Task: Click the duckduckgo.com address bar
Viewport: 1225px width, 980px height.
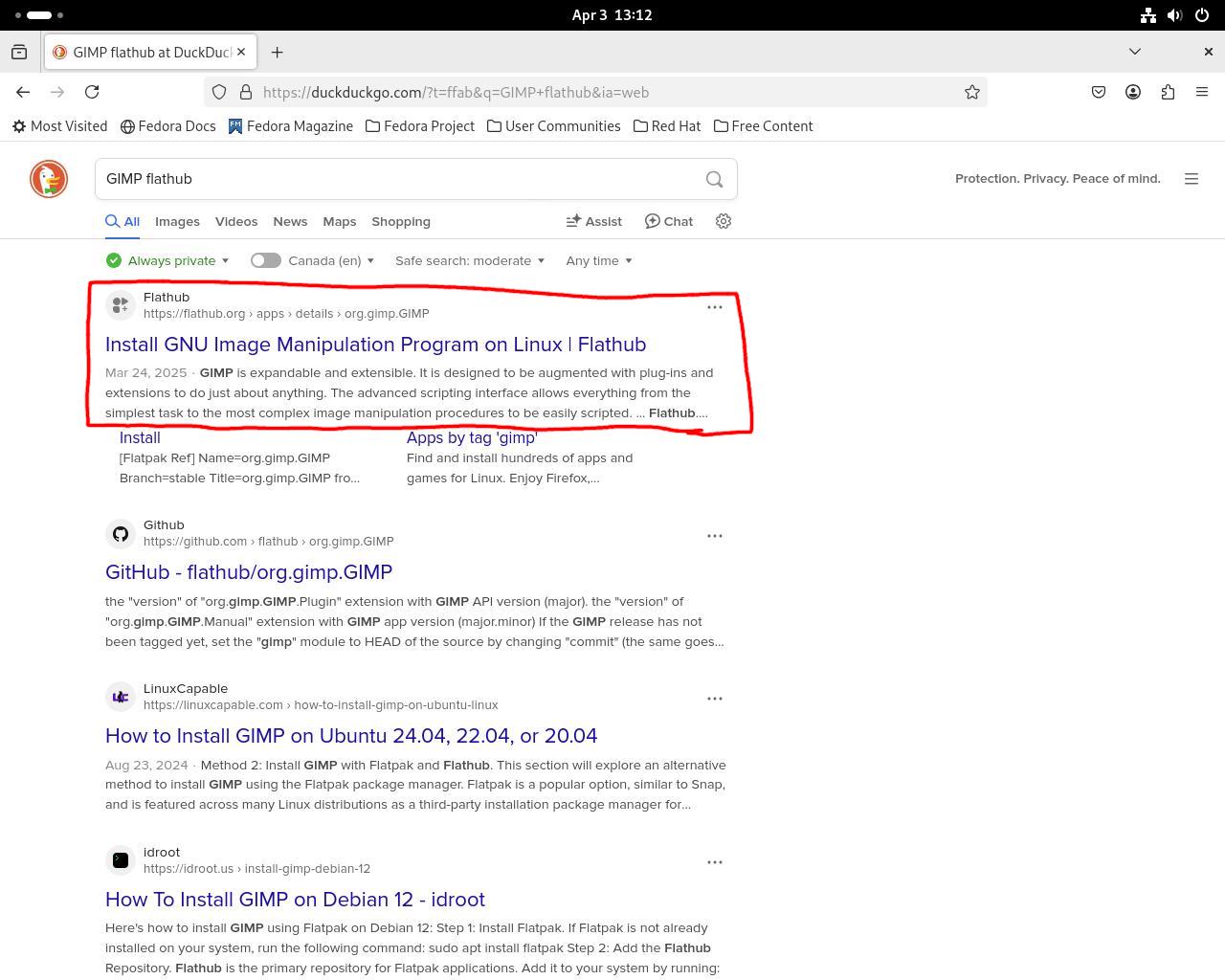Action: pyautogui.click(x=595, y=92)
